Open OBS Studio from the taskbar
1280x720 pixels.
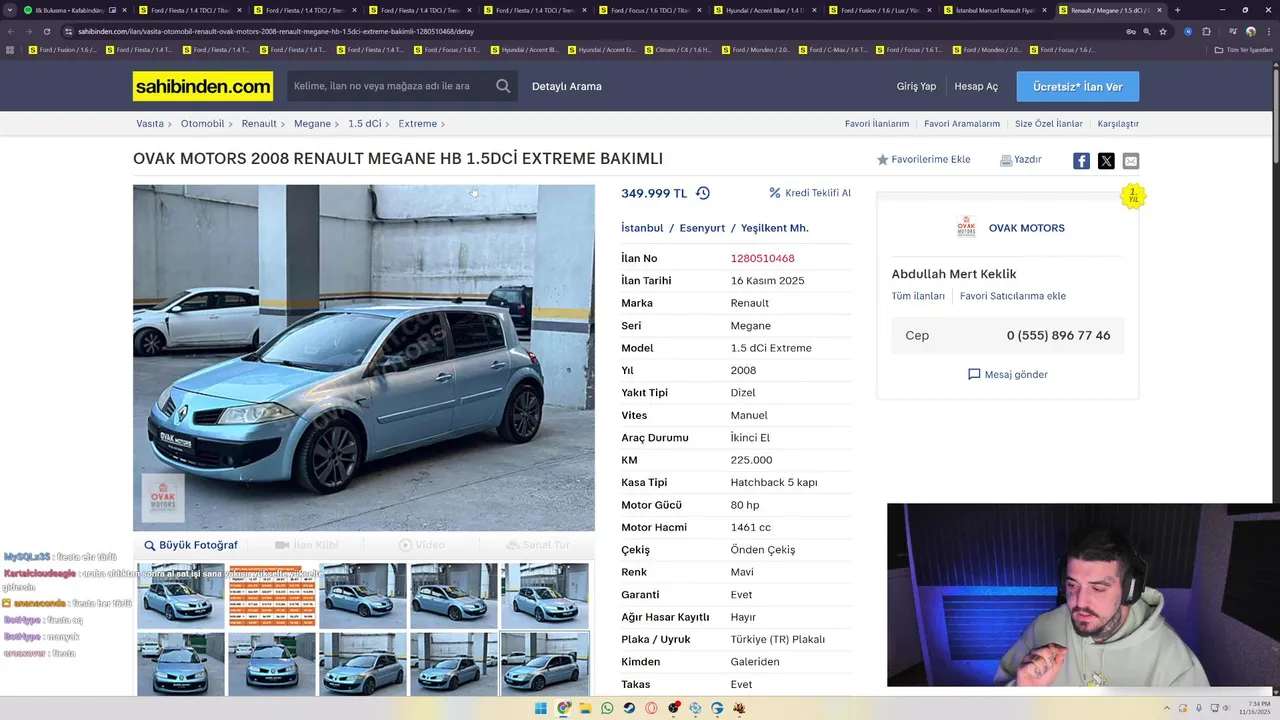[673, 708]
